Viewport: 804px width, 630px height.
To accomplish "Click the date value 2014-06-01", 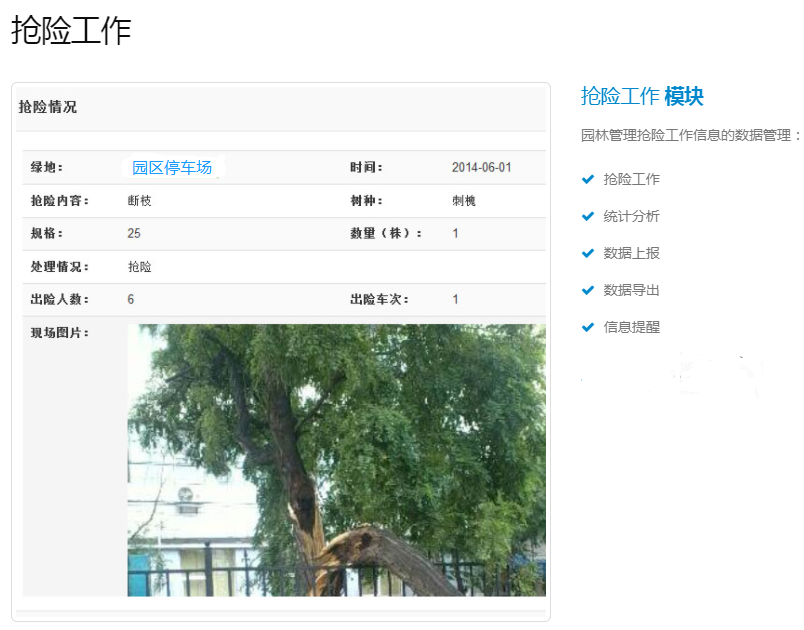I will point(481,168).
